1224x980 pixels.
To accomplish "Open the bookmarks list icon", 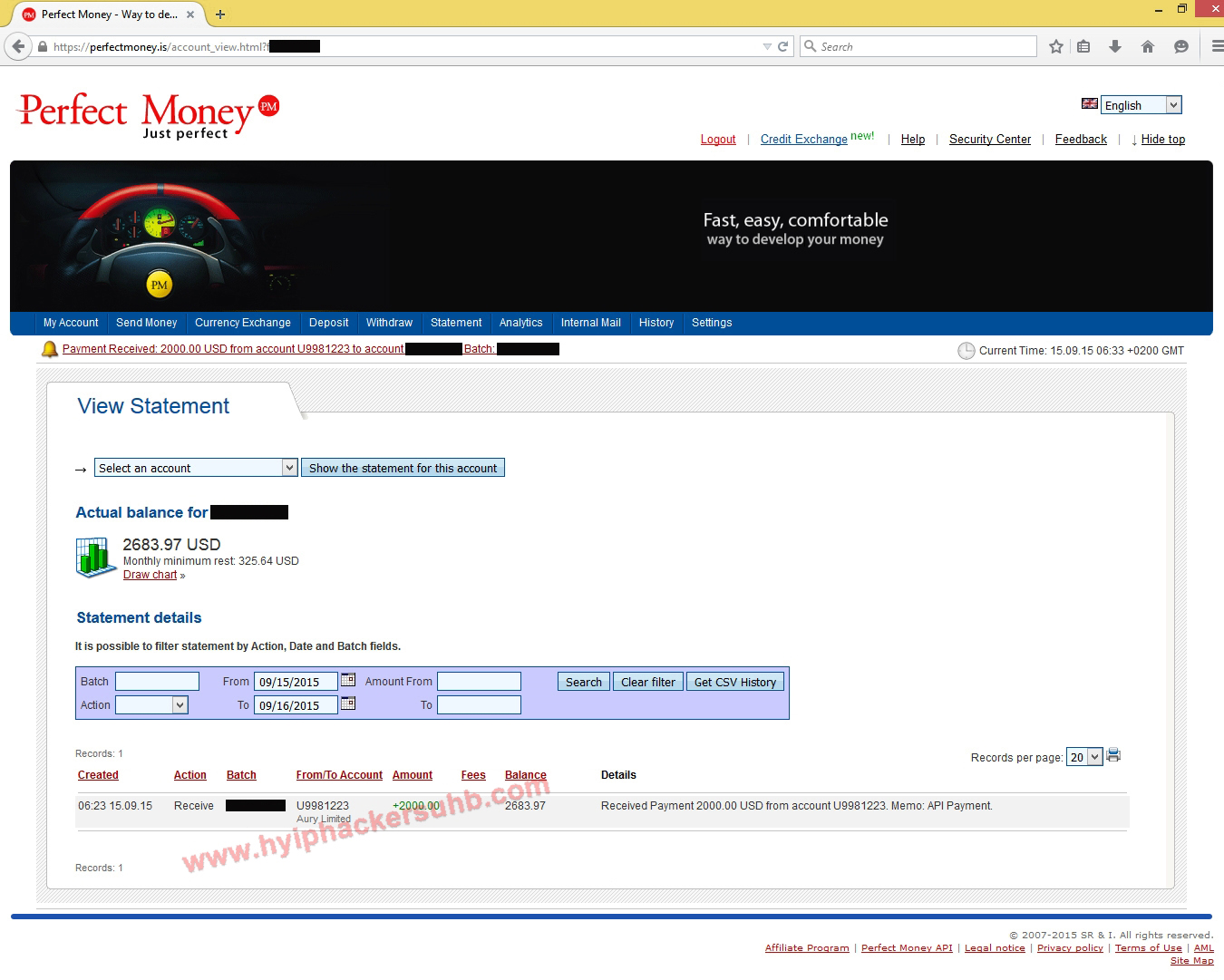I will click(x=1083, y=46).
